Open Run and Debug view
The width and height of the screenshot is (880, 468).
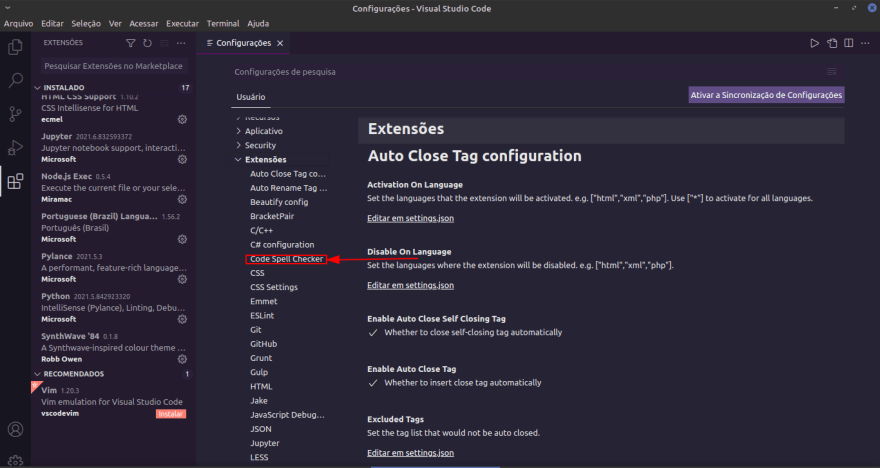(x=15, y=148)
